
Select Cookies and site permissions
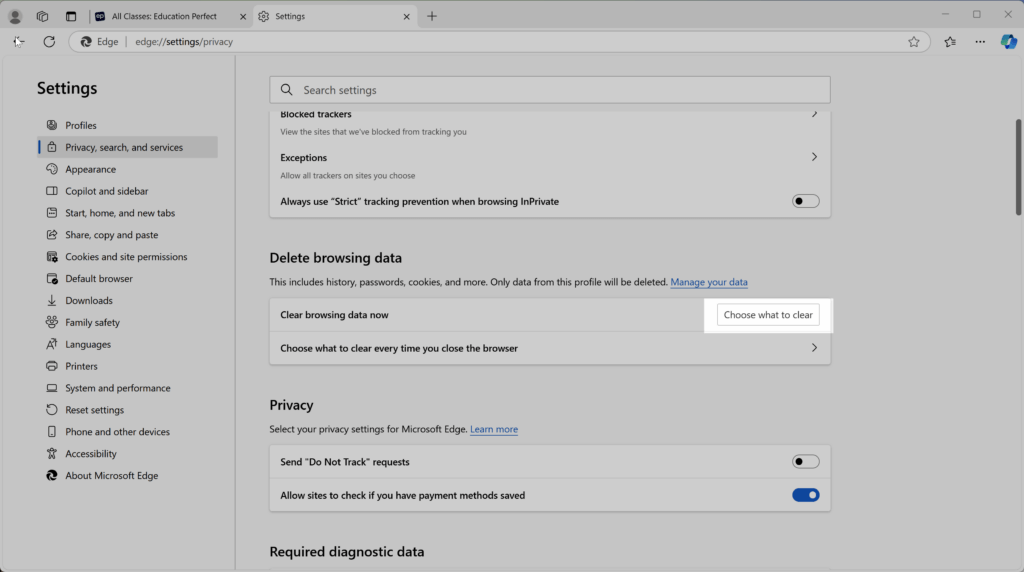point(127,257)
